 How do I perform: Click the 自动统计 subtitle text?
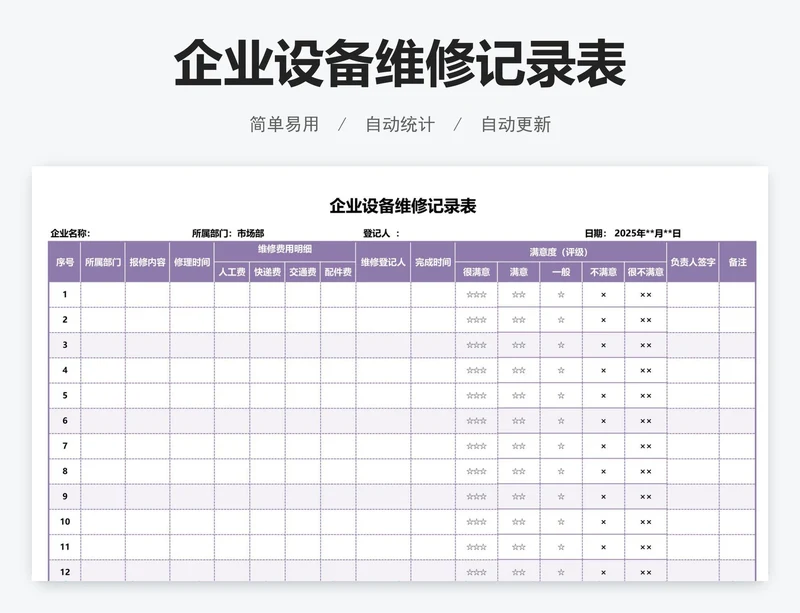coord(400,125)
